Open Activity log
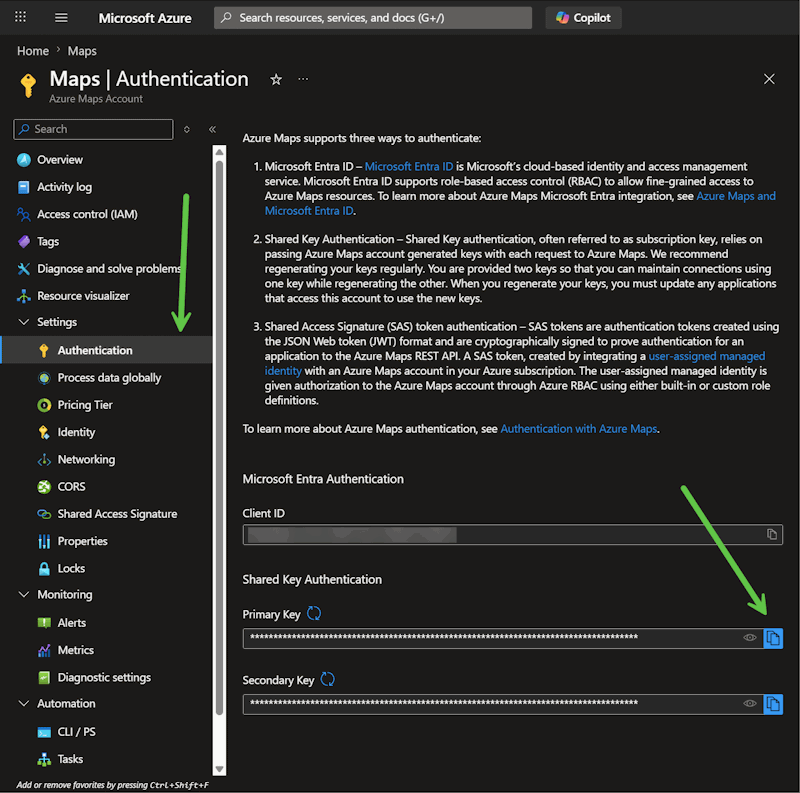Viewport: 800px width, 793px height. point(64,187)
